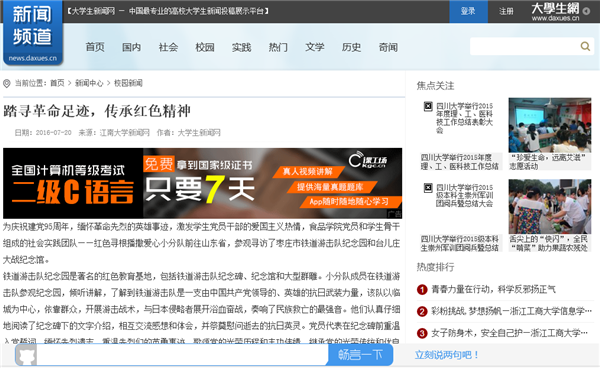Click the broken image icon beside 军训团 item
Screen dimensions: 600x368
pos(428,188)
